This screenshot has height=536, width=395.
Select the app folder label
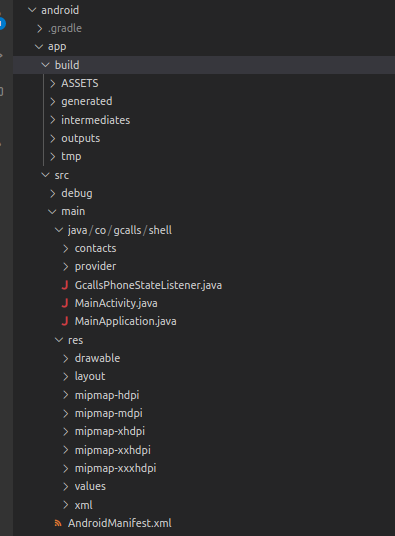57,47
